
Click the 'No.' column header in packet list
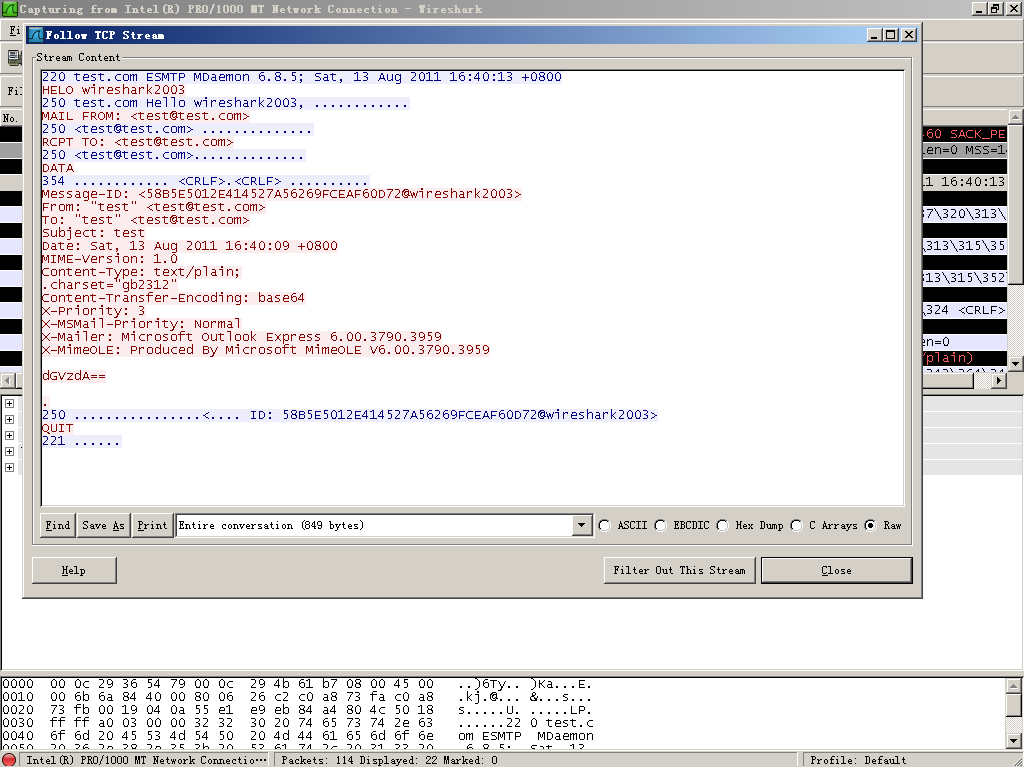pyautogui.click(x=11, y=118)
